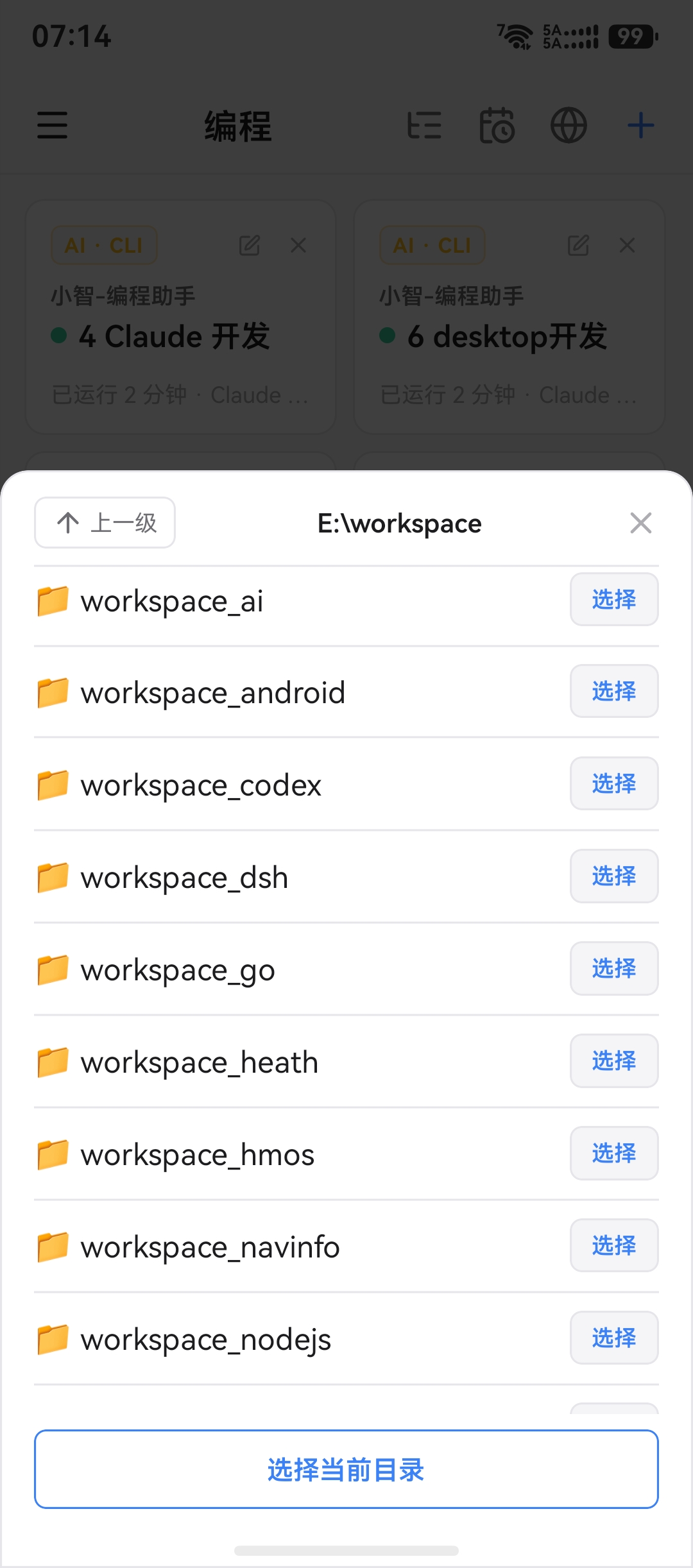Tap the battery indicator showing 99
This screenshot has width=693, height=1568.
pyautogui.click(x=633, y=36)
